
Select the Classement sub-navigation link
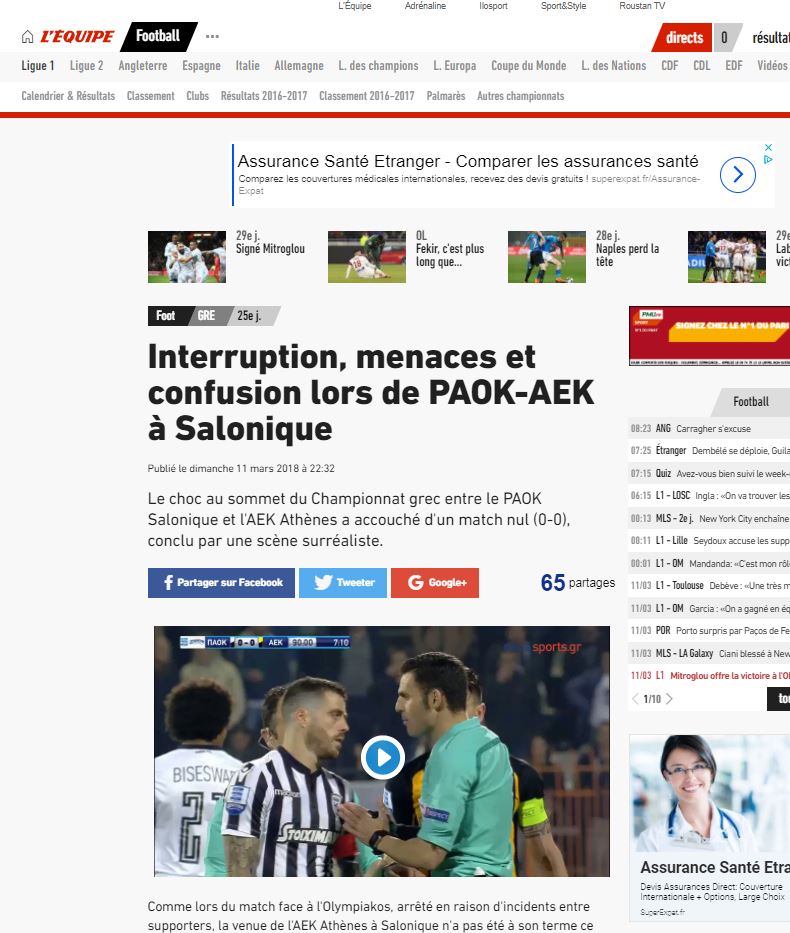tap(151, 96)
